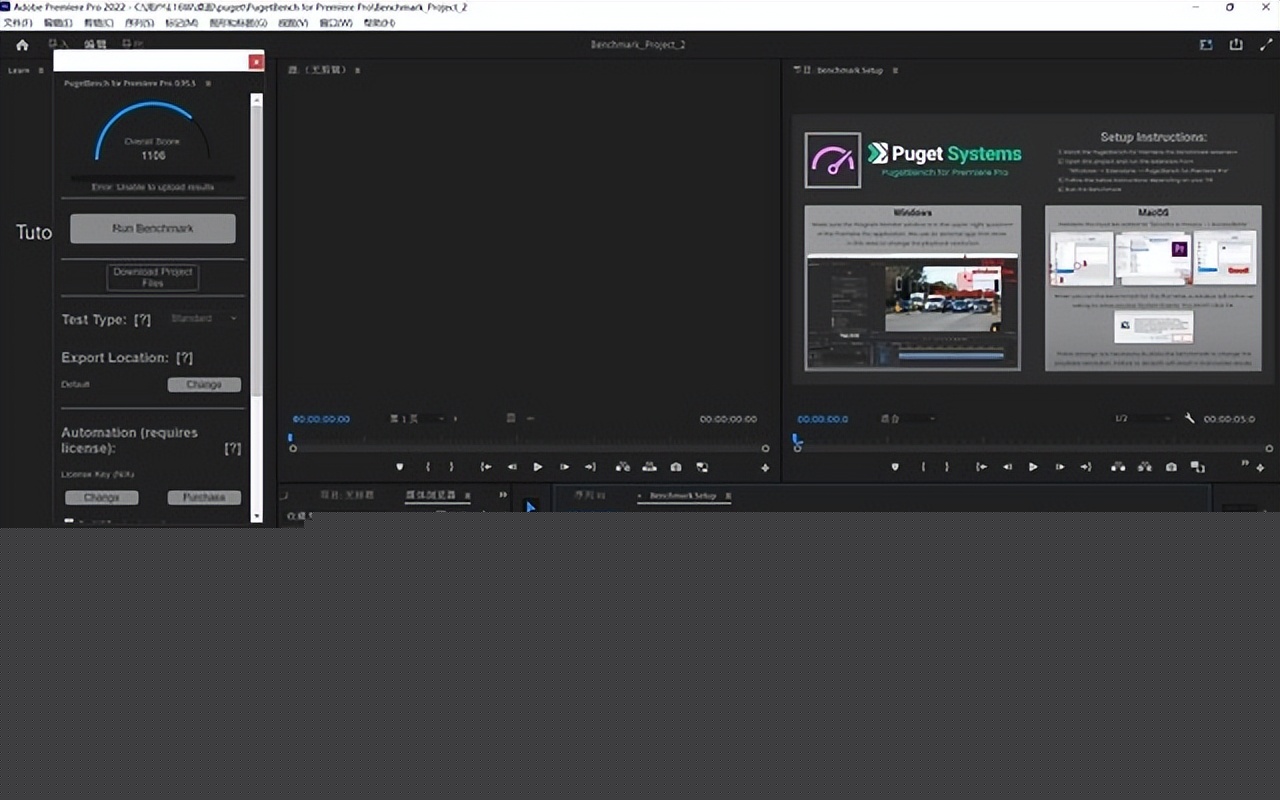Mark In point in the Source monitor
1280x800 pixels.
(427, 467)
